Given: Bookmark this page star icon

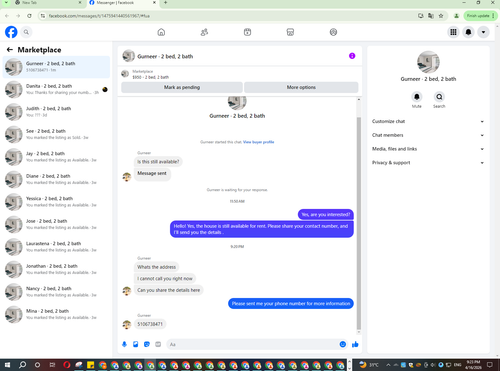Looking at the screenshot, I should (441, 16).
